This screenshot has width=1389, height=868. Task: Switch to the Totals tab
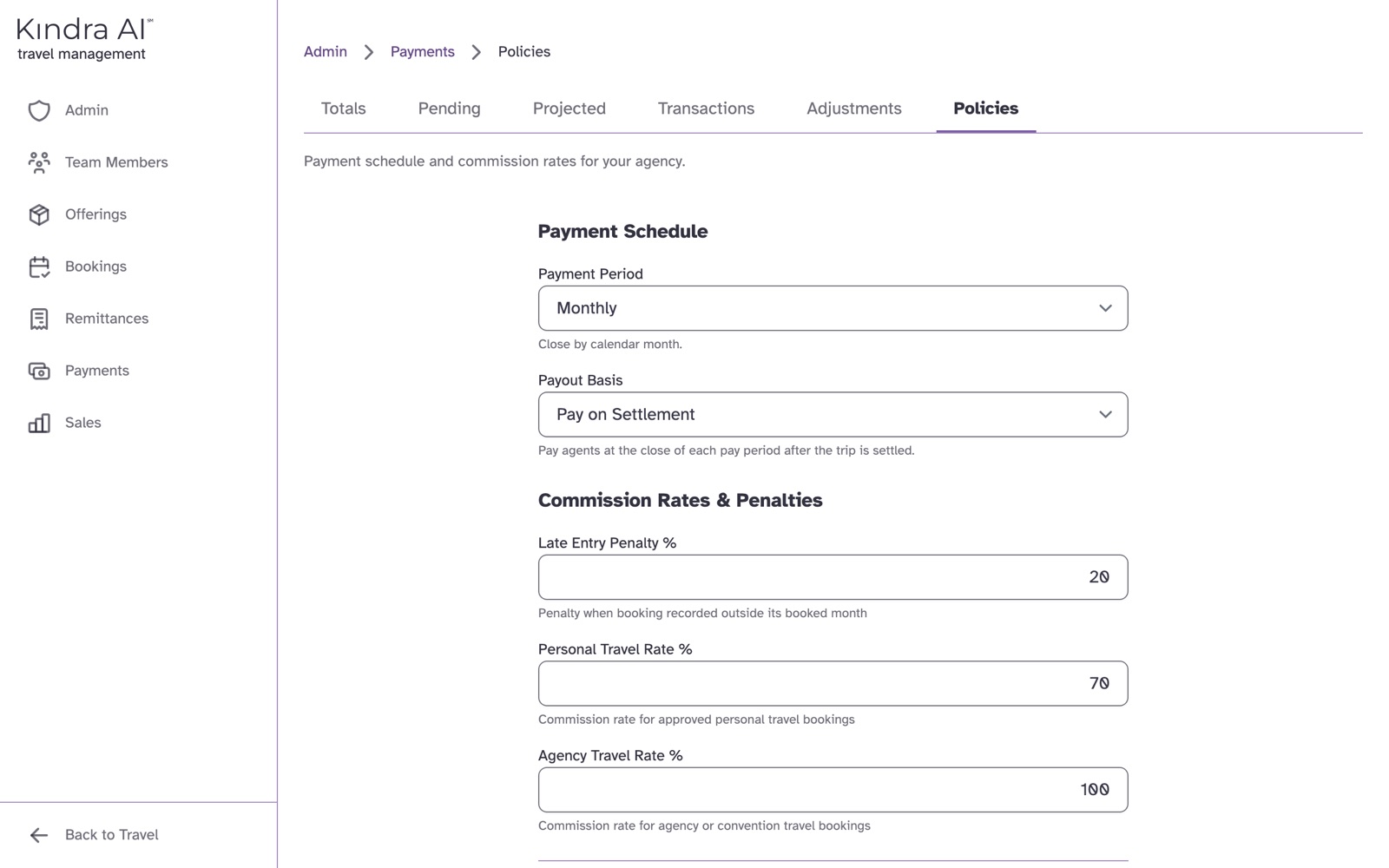coord(343,108)
